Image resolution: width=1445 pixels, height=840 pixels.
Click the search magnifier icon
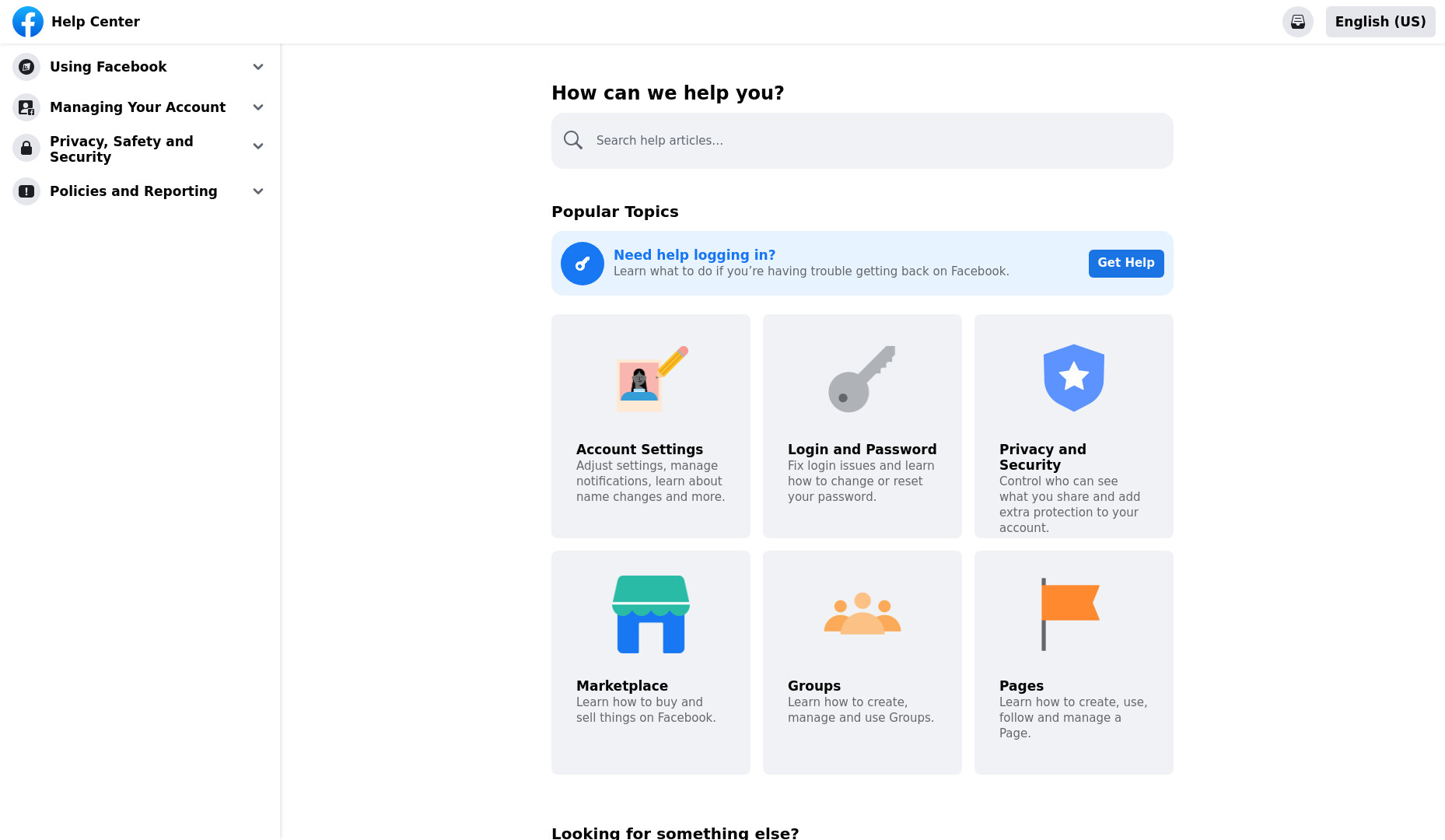tap(573, 140)
